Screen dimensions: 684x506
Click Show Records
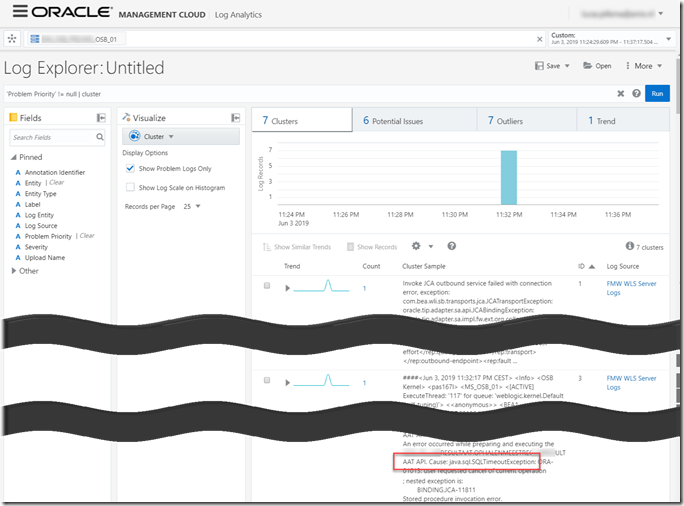372,247
